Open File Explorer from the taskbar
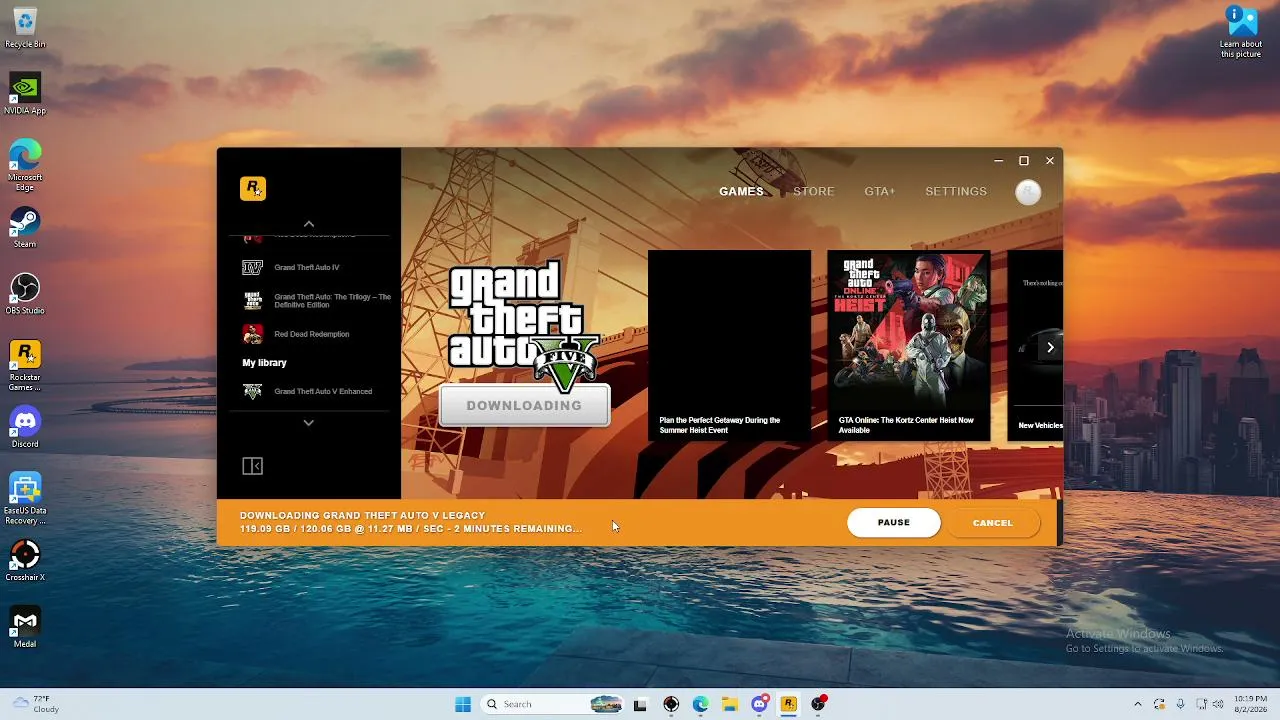The image size is (1280, 720). pos(730,704)
